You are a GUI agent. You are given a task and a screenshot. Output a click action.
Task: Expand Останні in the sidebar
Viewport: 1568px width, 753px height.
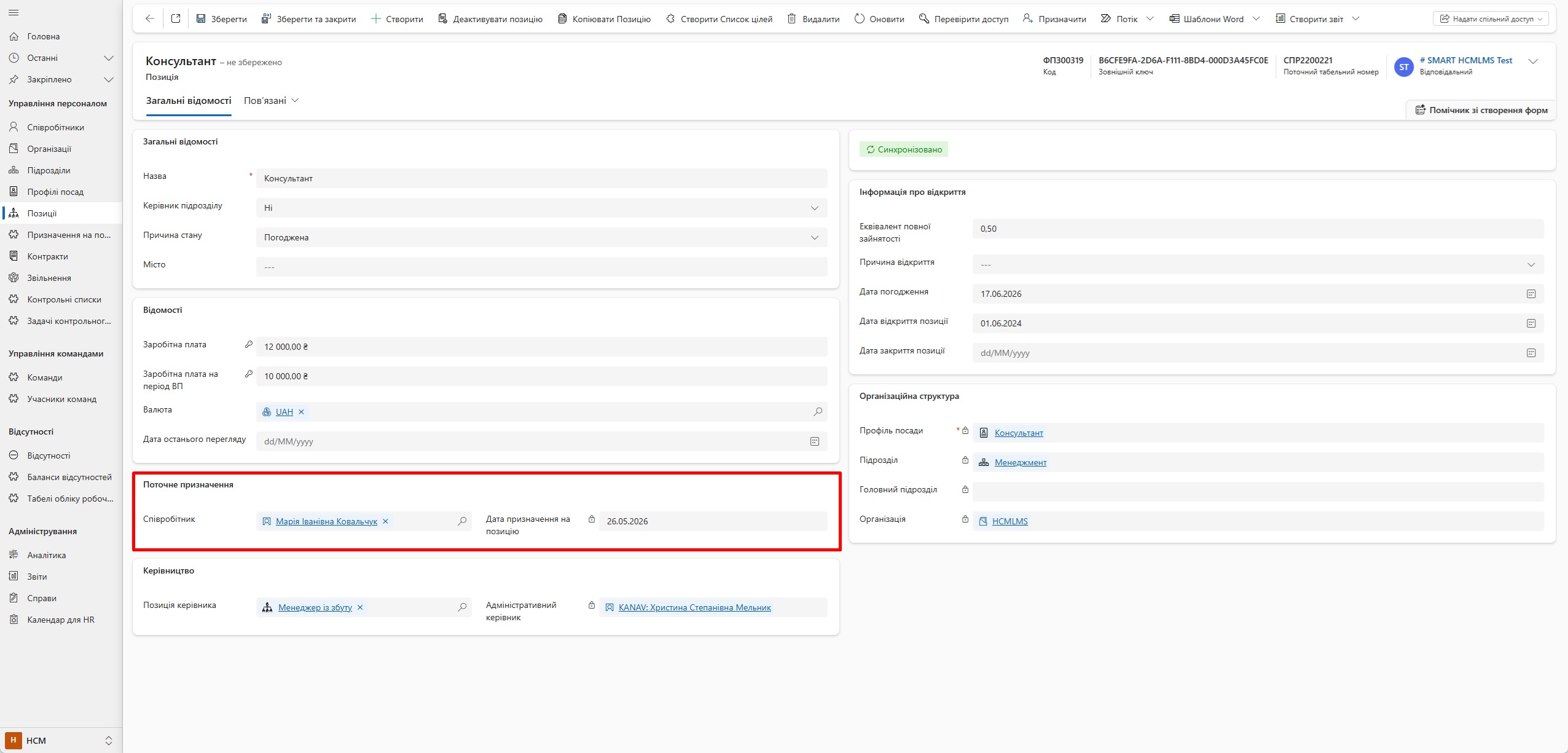pyautogui.click(x=109, y=58)
